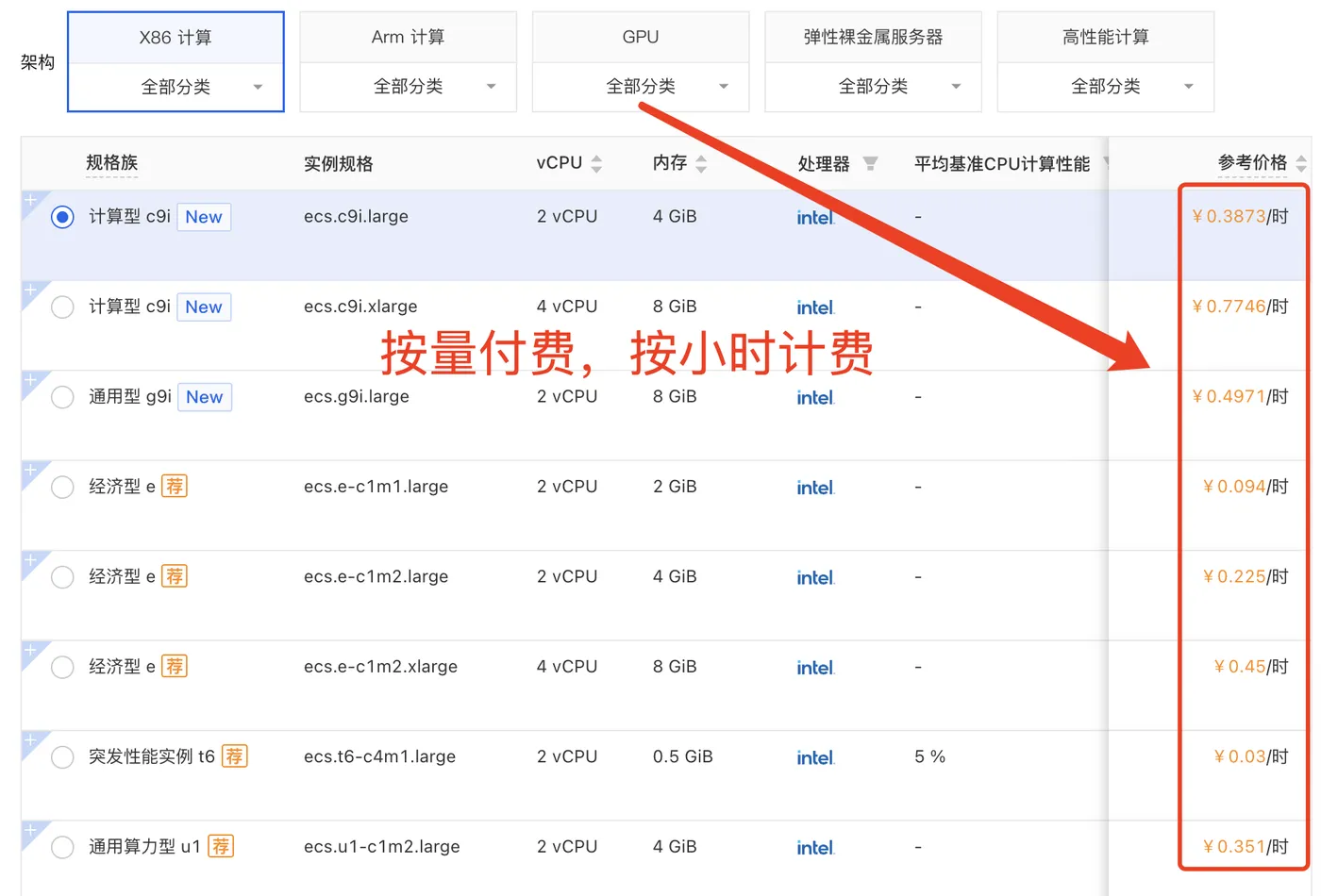Expand the plus corner of the ecs.c9i.xlarge row
Image resolution: width=1321 pixels, height=896 pixels.
tap(30, 290)
